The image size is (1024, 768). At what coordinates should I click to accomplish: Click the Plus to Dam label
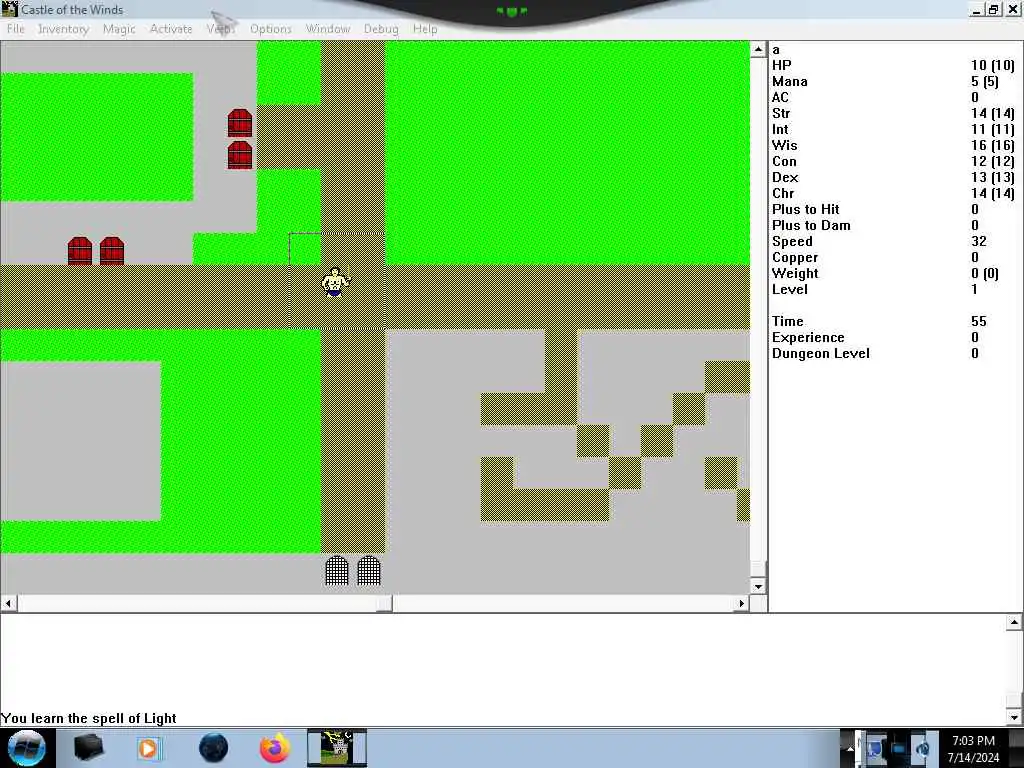[811, 225]
